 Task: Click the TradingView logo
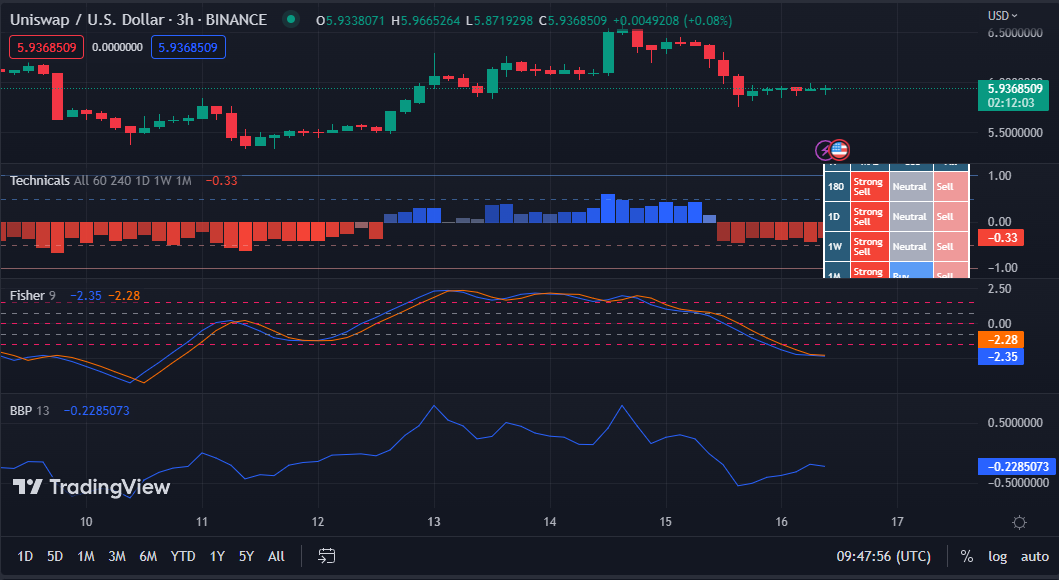point(91,487)
